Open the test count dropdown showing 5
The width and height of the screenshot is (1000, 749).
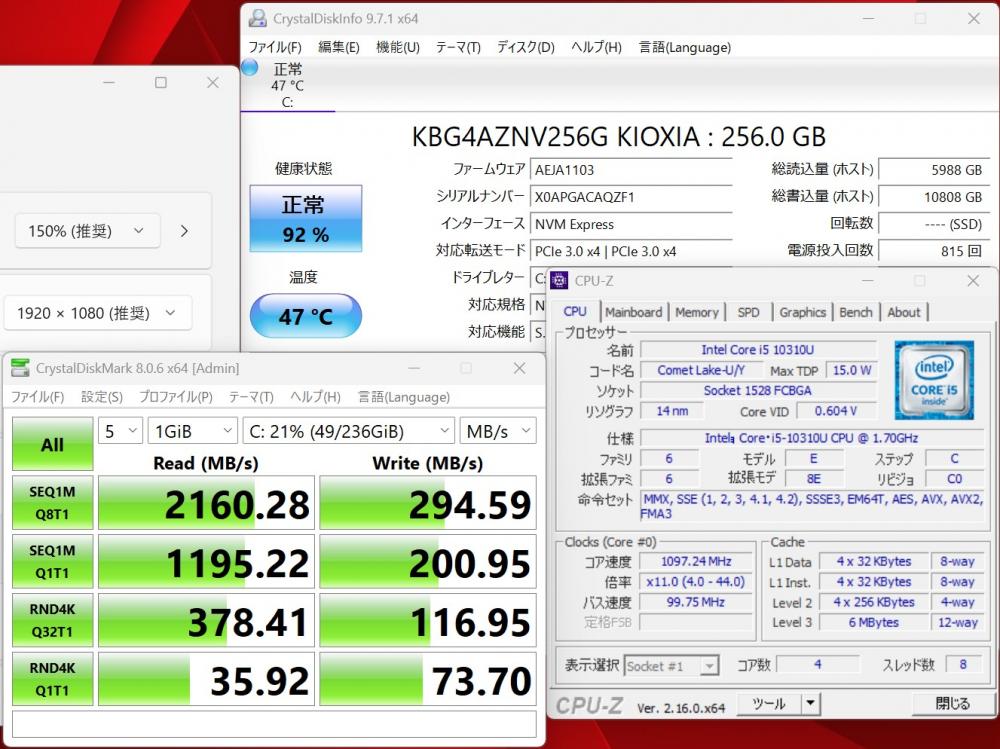120,431
